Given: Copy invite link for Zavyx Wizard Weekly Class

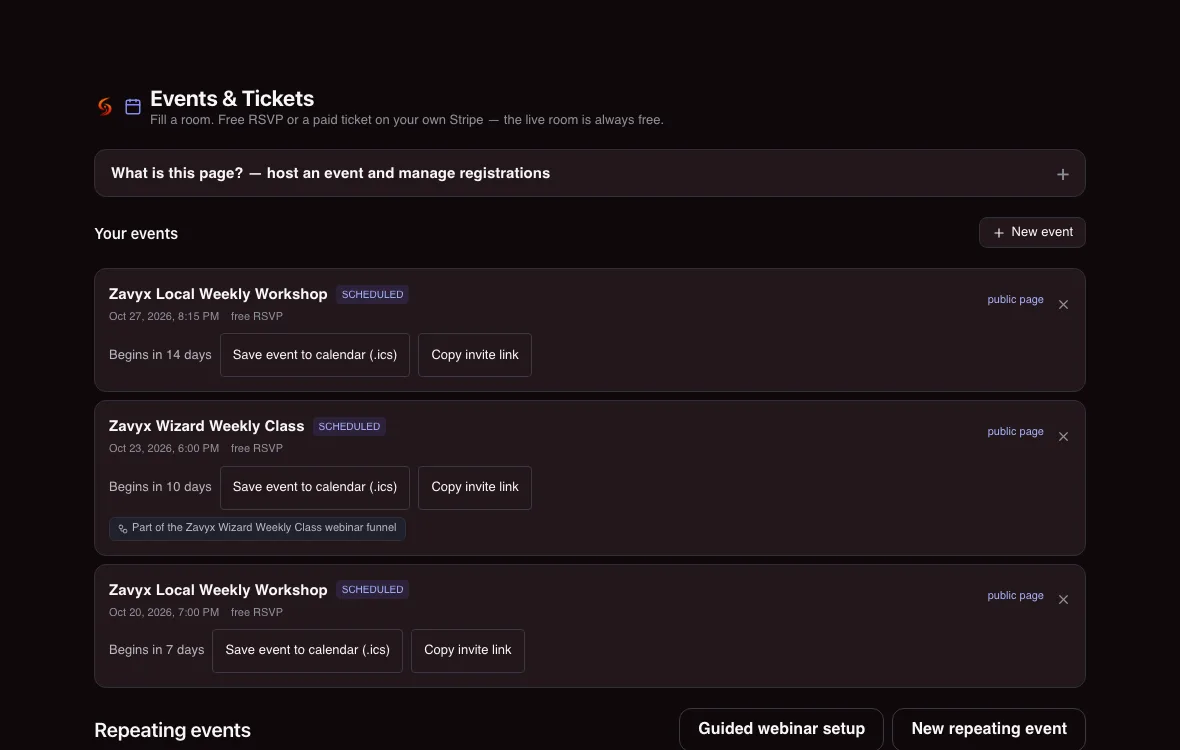Looking at the screenshot, I should (475, 487).
